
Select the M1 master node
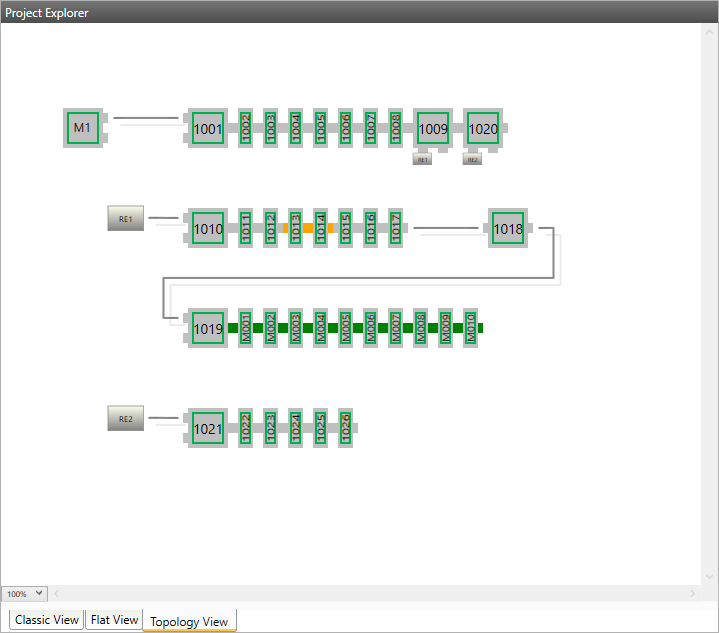tap(83, 128)
